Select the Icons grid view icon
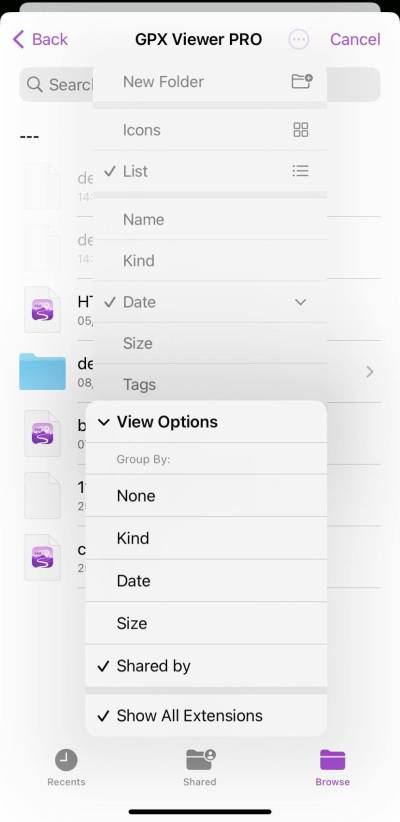This screenshot has width=400, height=822. (x=301, y=129)
